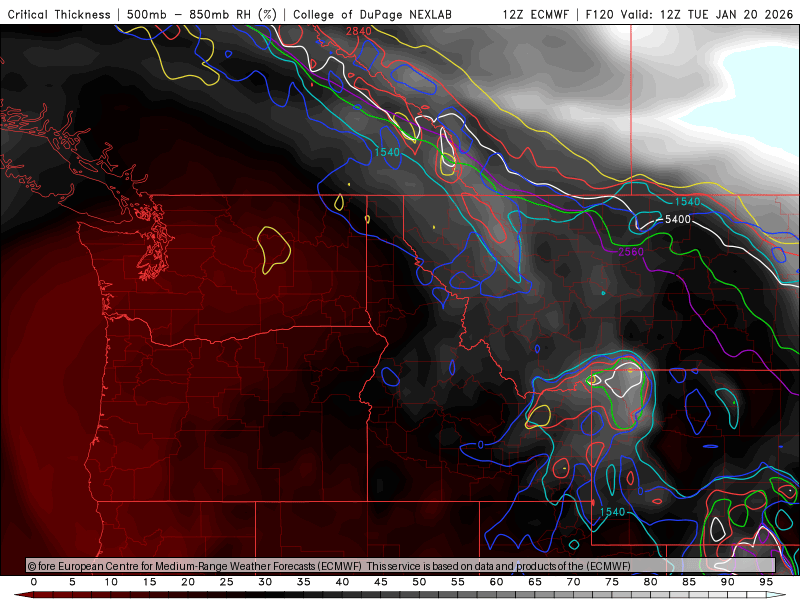Select the "20" tick on the legend

[x=188, y=582]
